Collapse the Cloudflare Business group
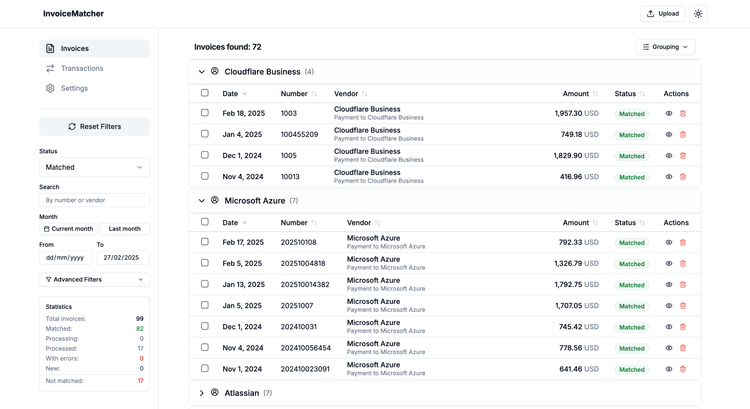Viewport: 750px width, 409px height. 201,72
